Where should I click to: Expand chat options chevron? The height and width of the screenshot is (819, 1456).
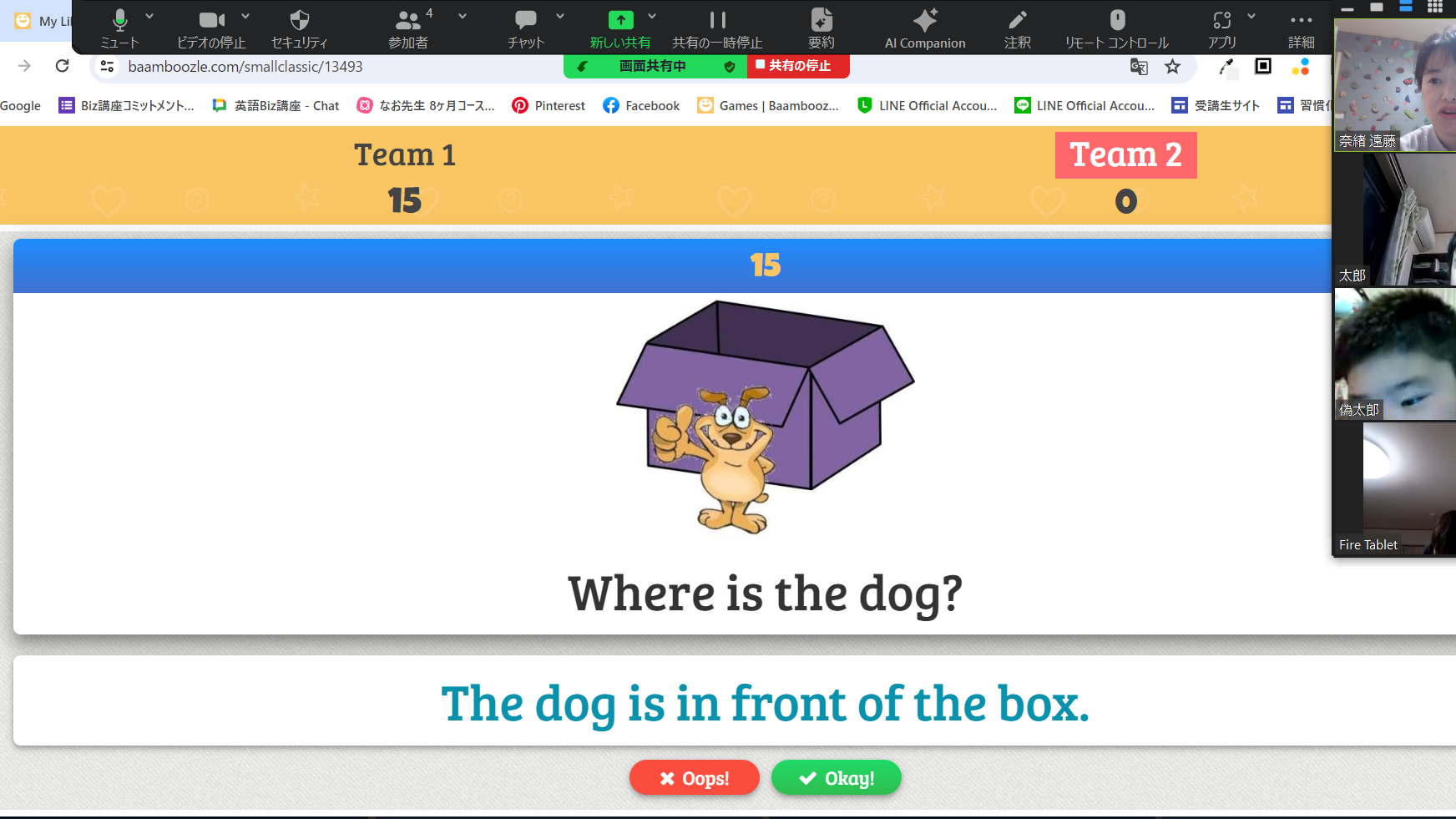[560, 16]
